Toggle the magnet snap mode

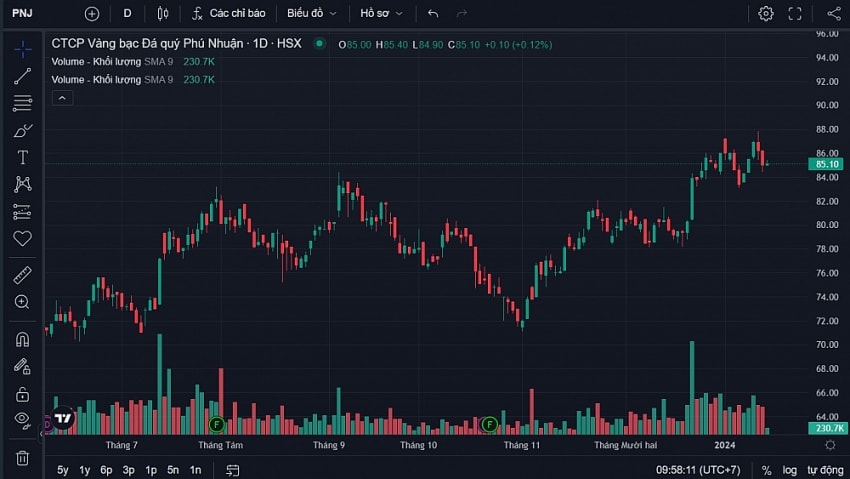point(22,340)
